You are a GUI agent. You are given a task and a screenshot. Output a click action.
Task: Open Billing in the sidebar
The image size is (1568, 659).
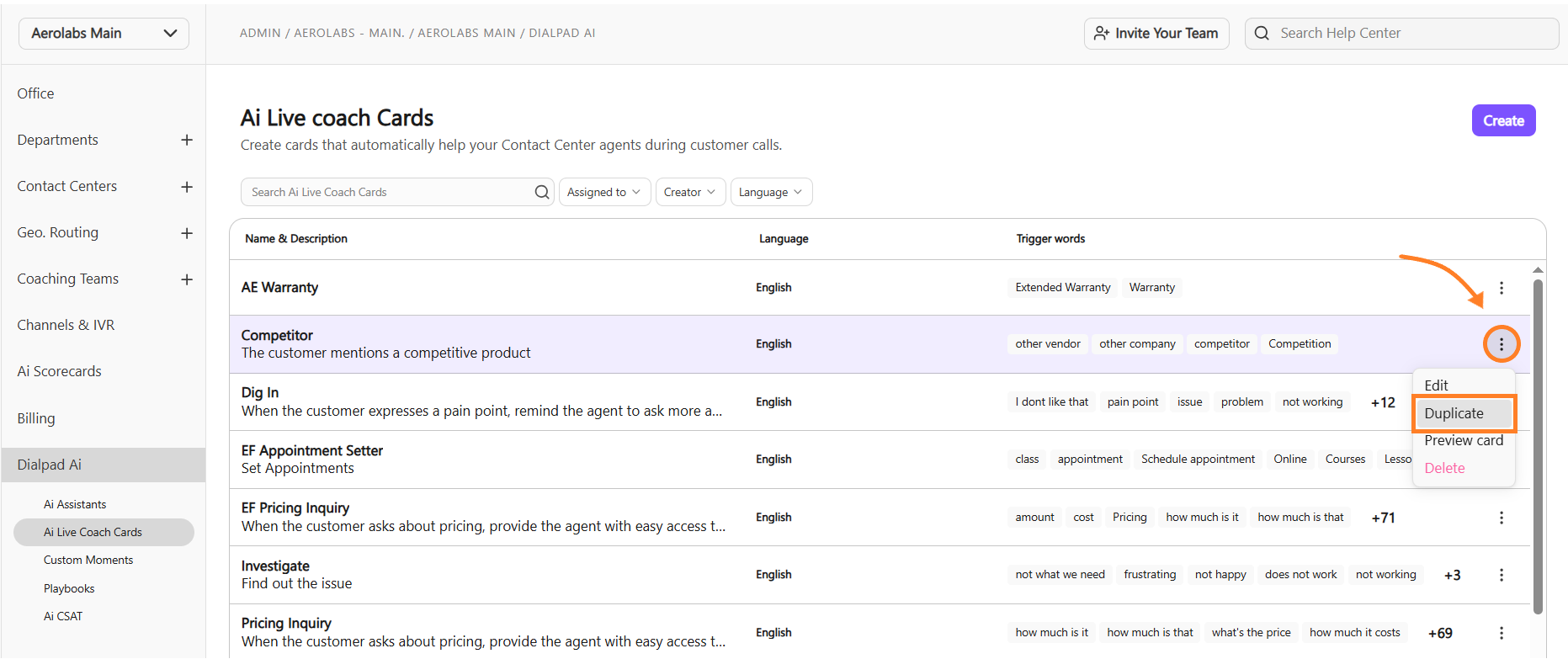(x=36, y=418)
